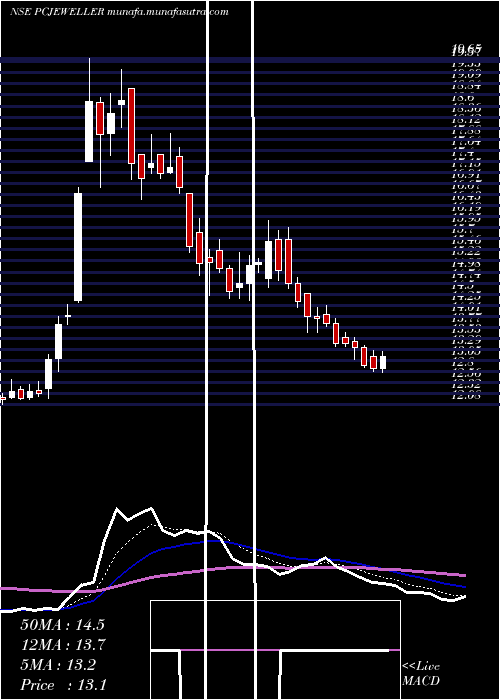Click the MACD label
Viewport: 500px width, 700px height.
pyautogui.click(x=421, y=681)
